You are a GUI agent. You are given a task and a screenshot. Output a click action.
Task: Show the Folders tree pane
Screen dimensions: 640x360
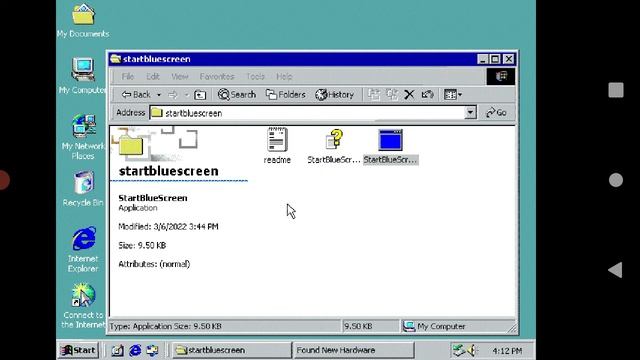pos(285,95)
